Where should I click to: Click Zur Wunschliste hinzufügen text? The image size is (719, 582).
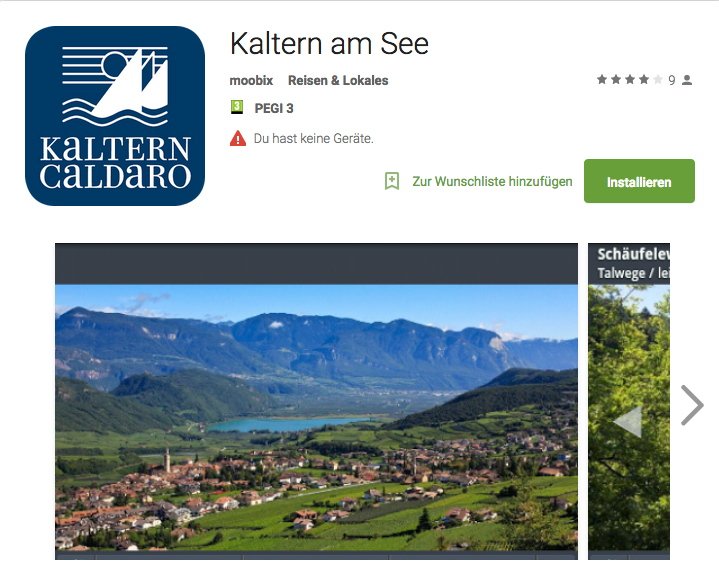coord(492,182)
